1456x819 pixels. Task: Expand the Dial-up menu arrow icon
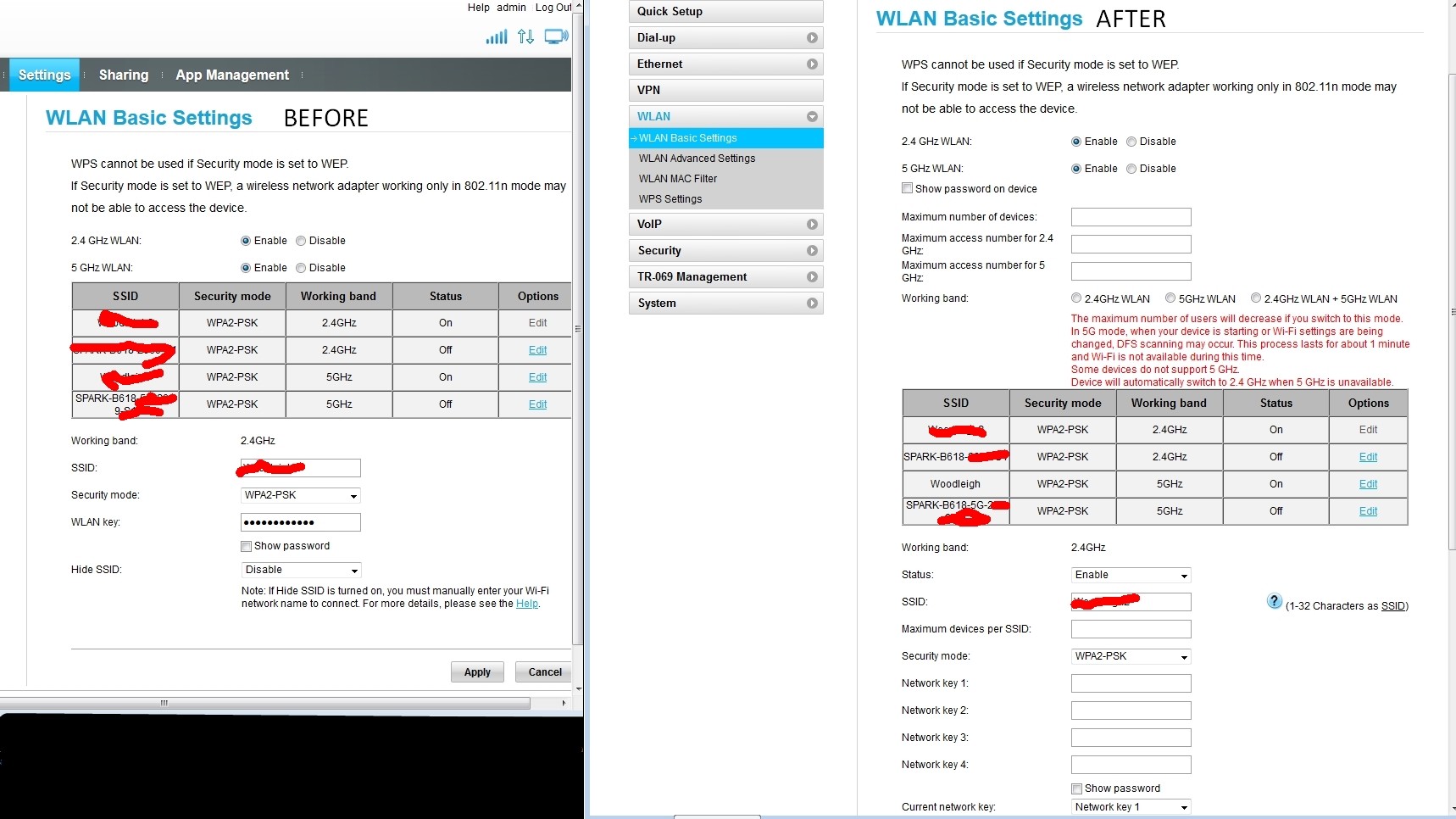(x=811, y=38)
